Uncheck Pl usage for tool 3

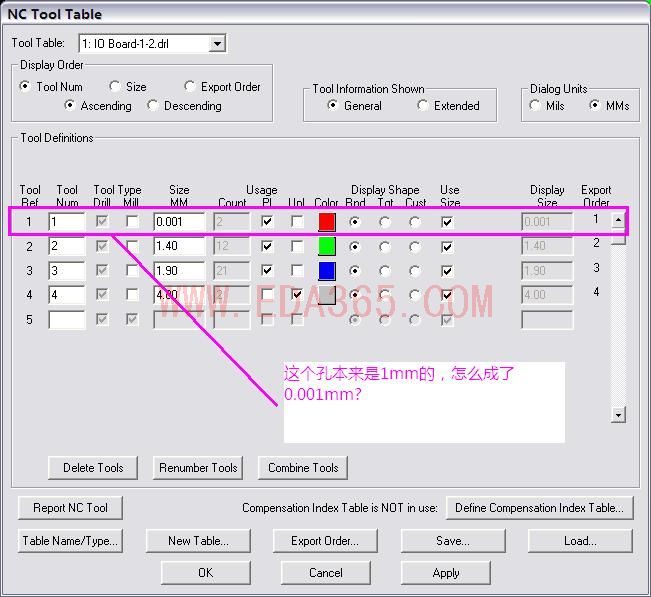pos(267,271)
